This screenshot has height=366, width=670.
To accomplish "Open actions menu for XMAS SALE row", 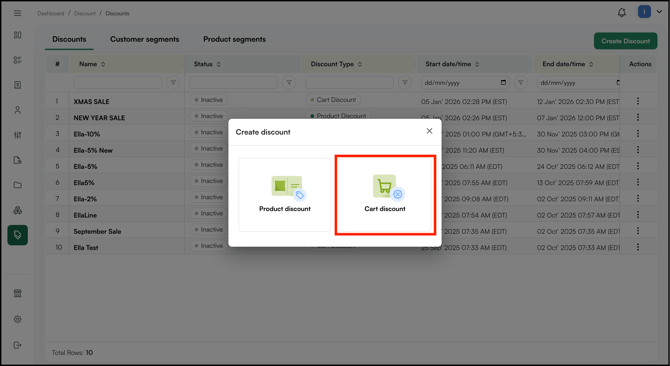I will pos(638,101).
